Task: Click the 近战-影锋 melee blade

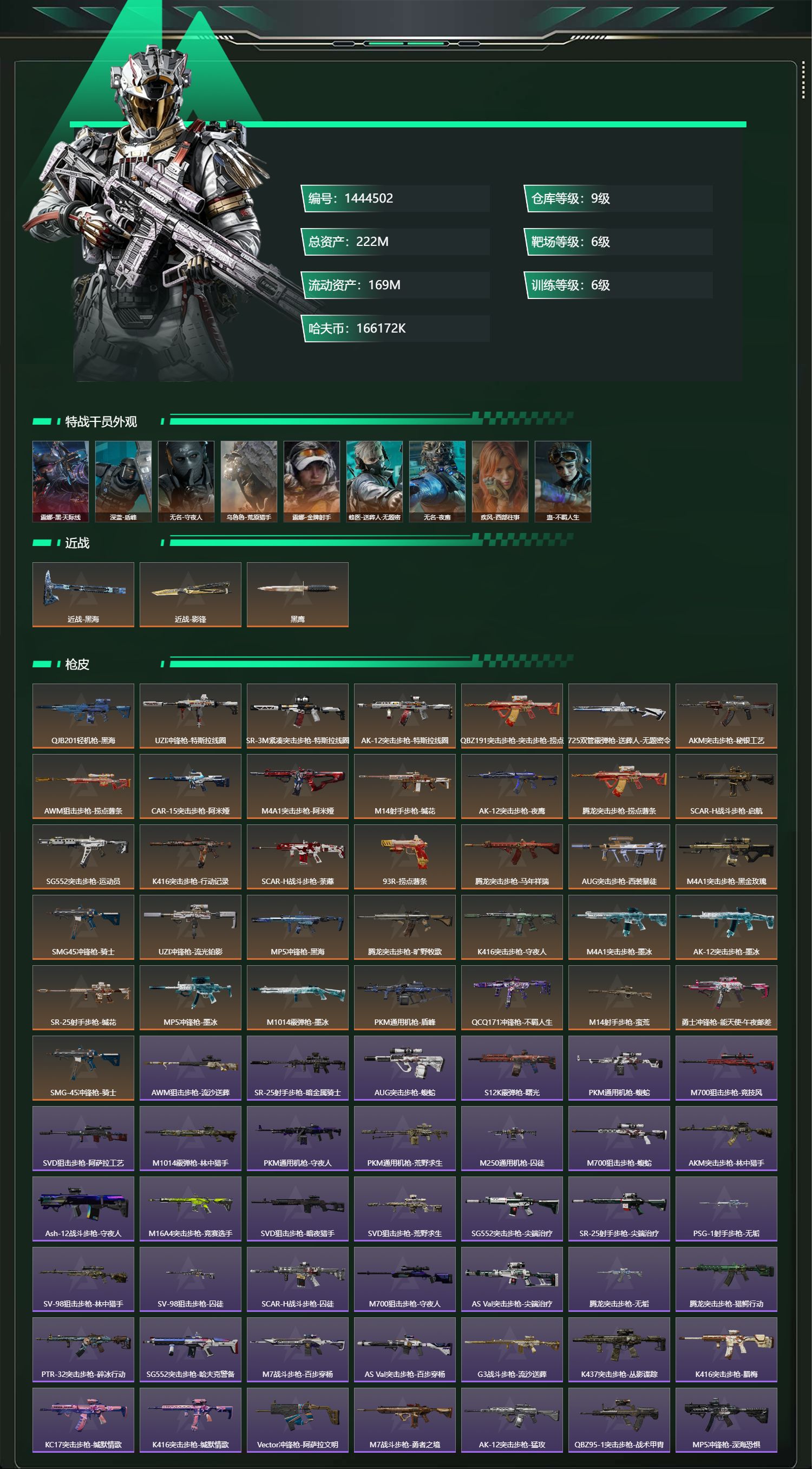Action: pos(191,595)
